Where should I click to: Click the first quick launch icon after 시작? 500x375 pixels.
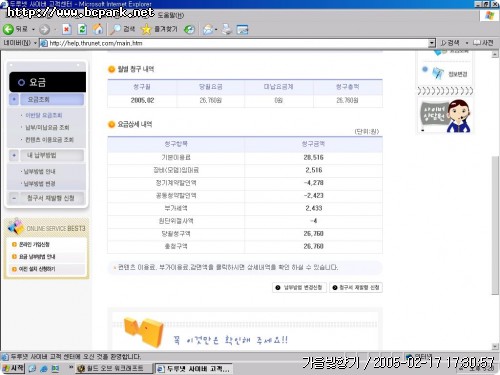pyautogui.click(x=32, y=369)
